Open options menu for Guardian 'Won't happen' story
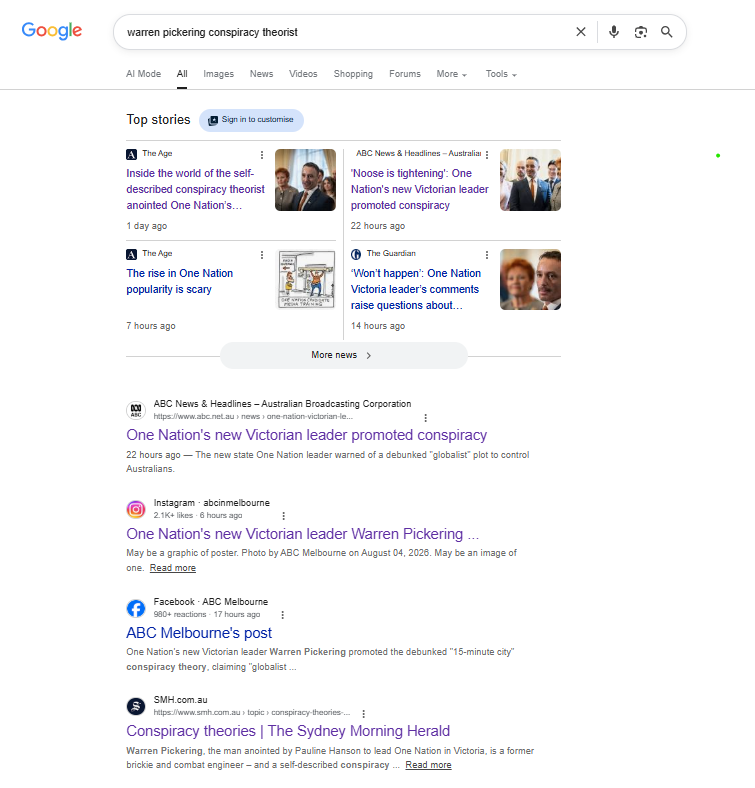 pos(487,255)
